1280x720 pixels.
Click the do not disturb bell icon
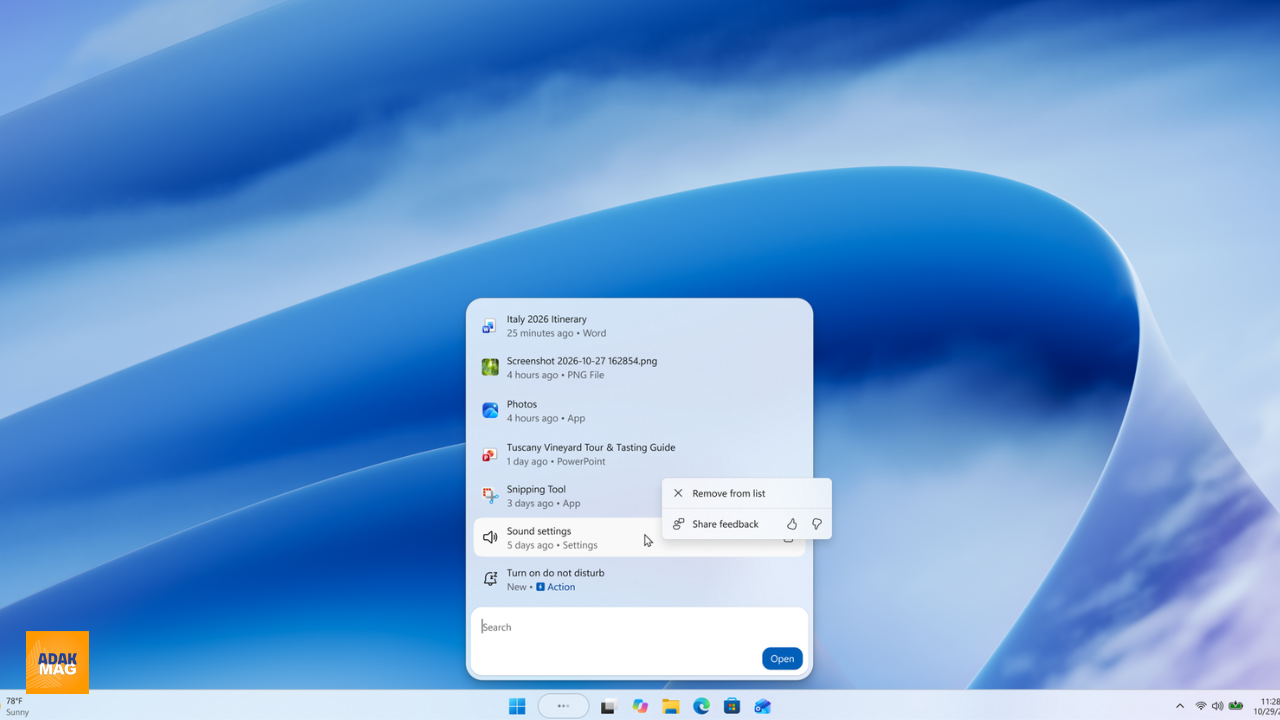click(490, 579)
